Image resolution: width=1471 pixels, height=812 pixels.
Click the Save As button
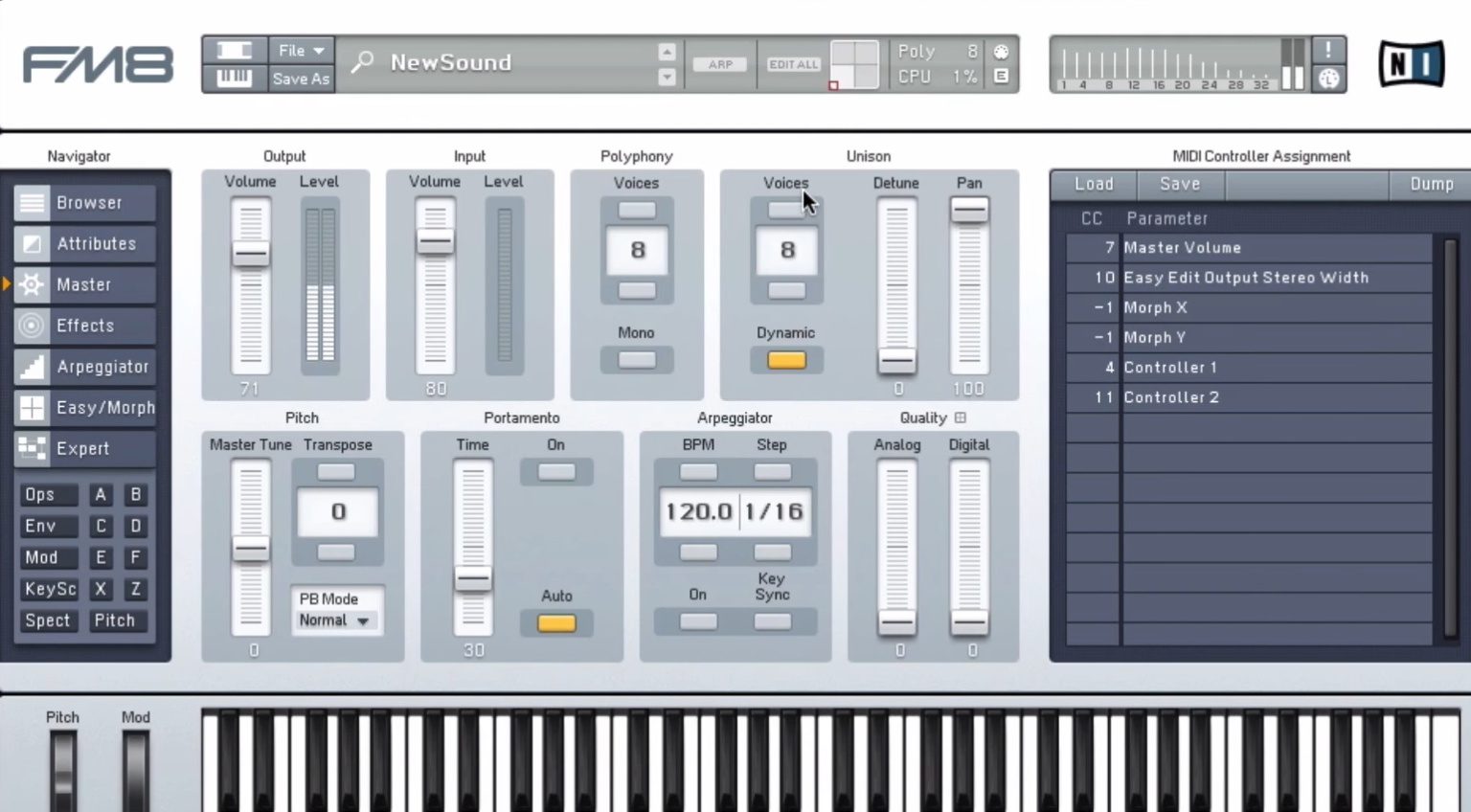(x=300, y=79)
